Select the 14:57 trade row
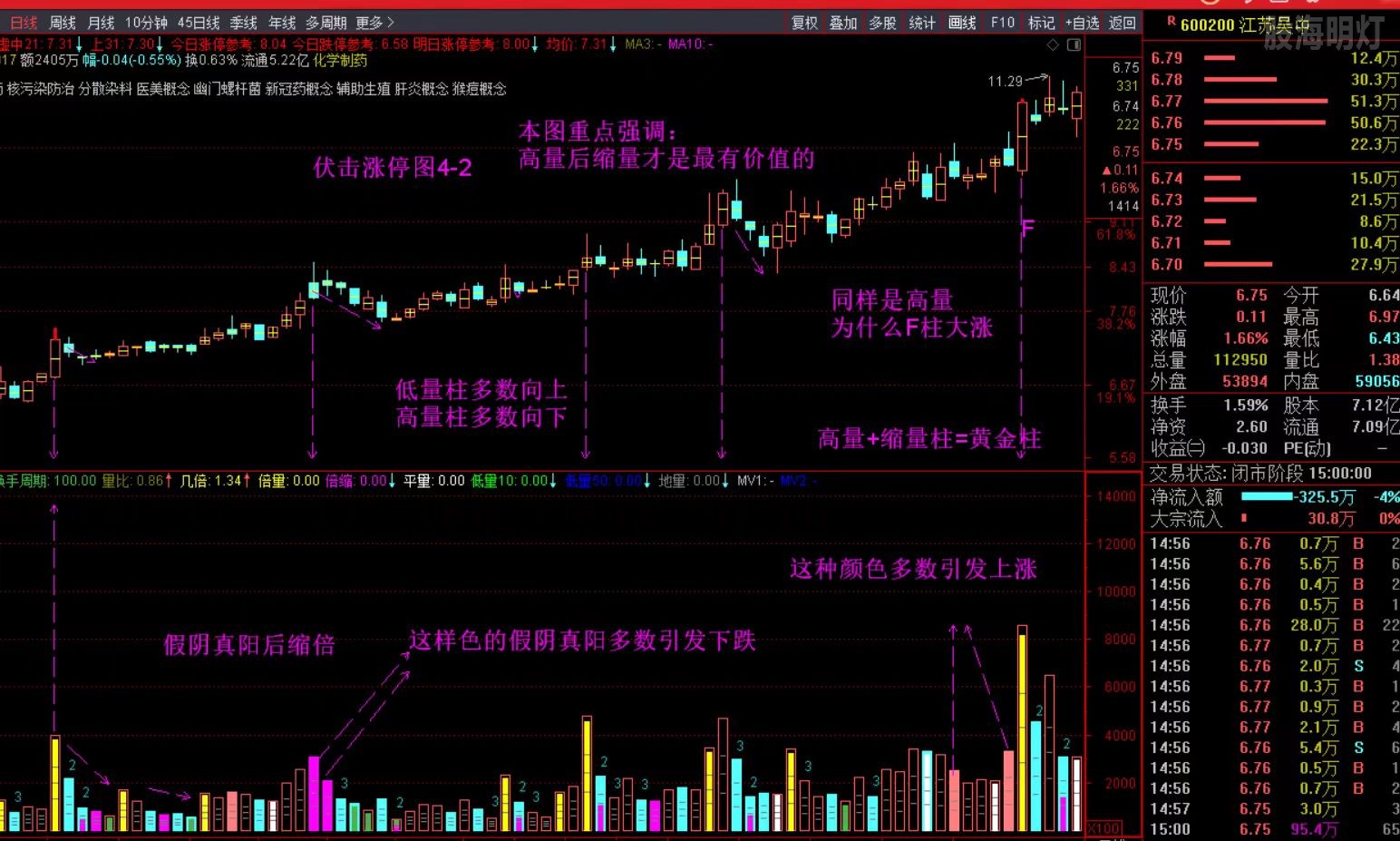The height and width of the screenshot is (841, 1400). 1272,808
